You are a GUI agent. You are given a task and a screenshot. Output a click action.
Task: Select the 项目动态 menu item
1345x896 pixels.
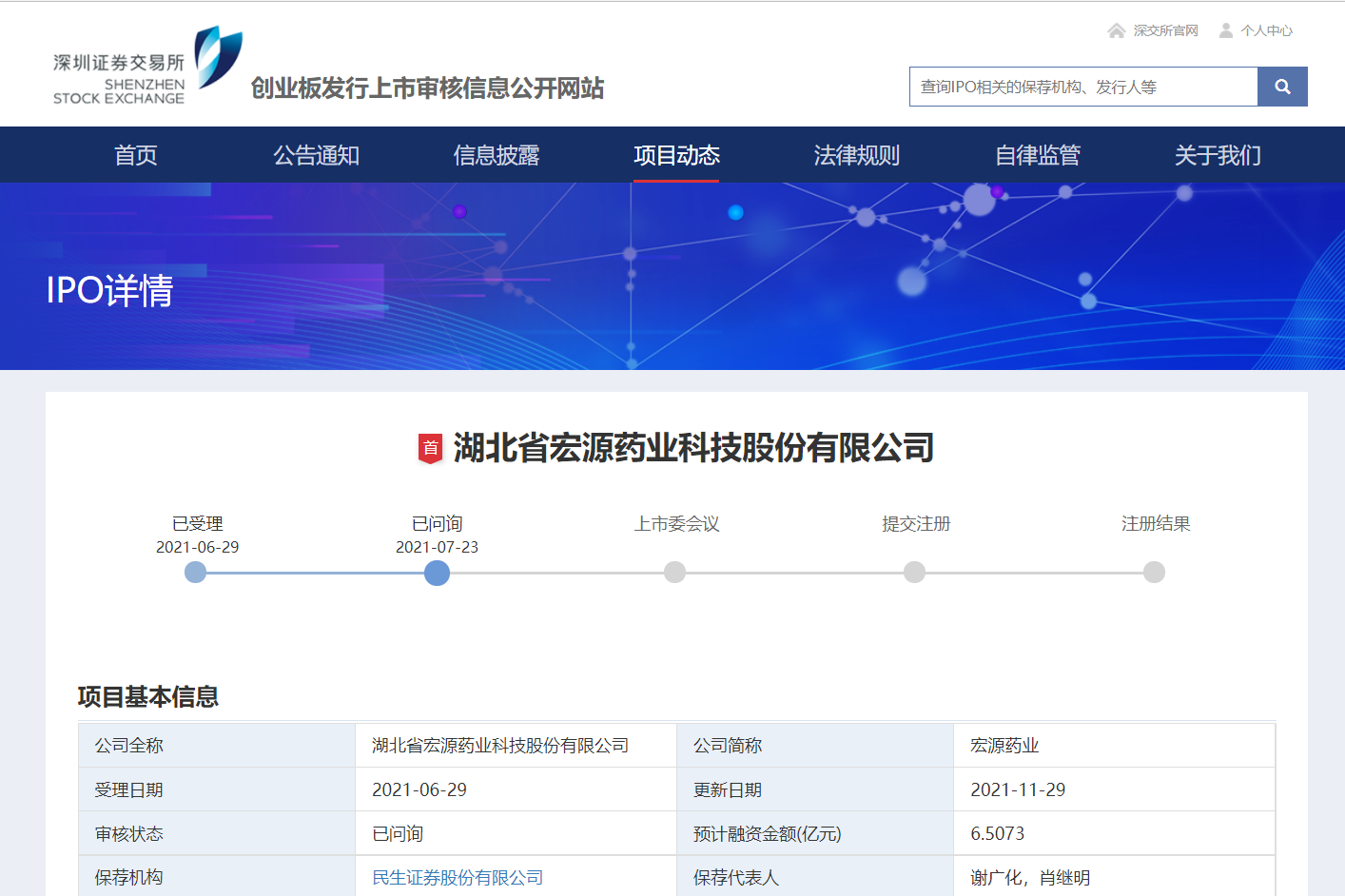click(676, 155)
